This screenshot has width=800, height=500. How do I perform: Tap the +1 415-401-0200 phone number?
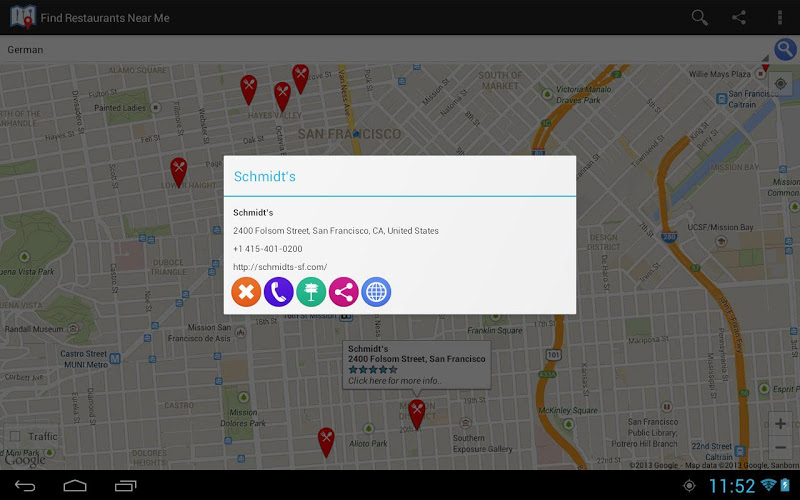point(268,249)
